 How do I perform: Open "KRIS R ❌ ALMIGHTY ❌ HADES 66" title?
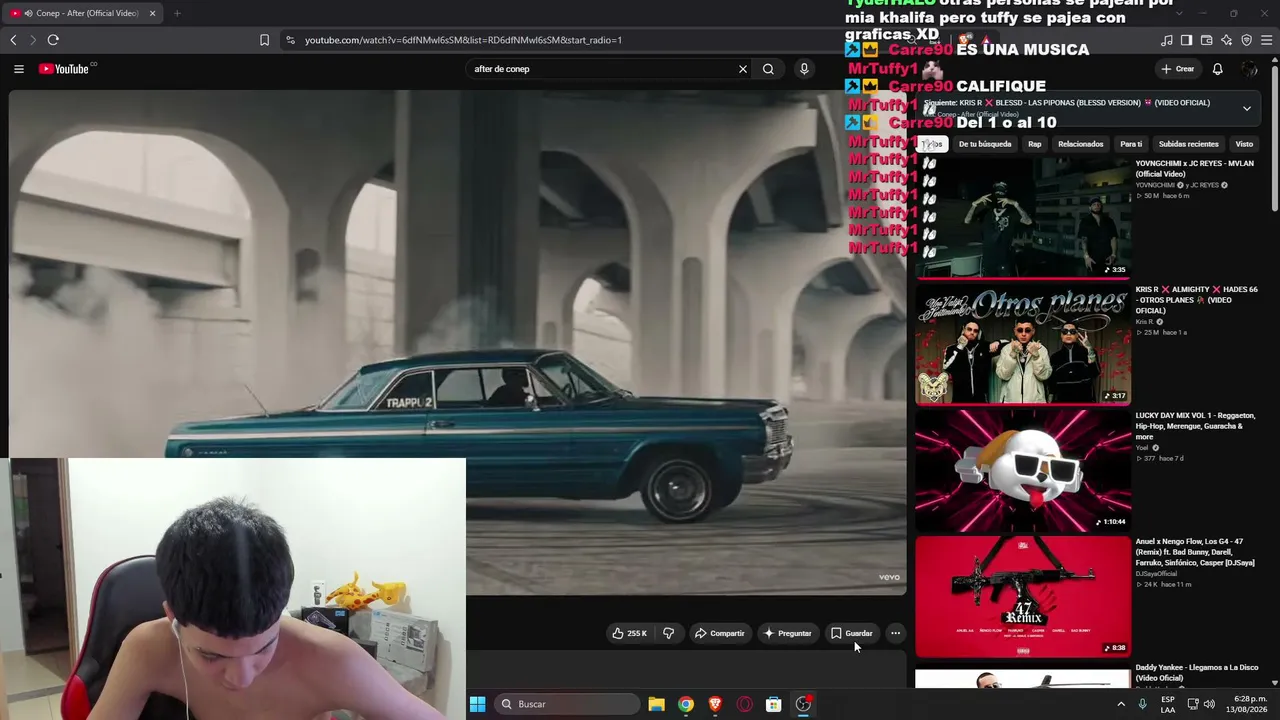(1196, 300)
